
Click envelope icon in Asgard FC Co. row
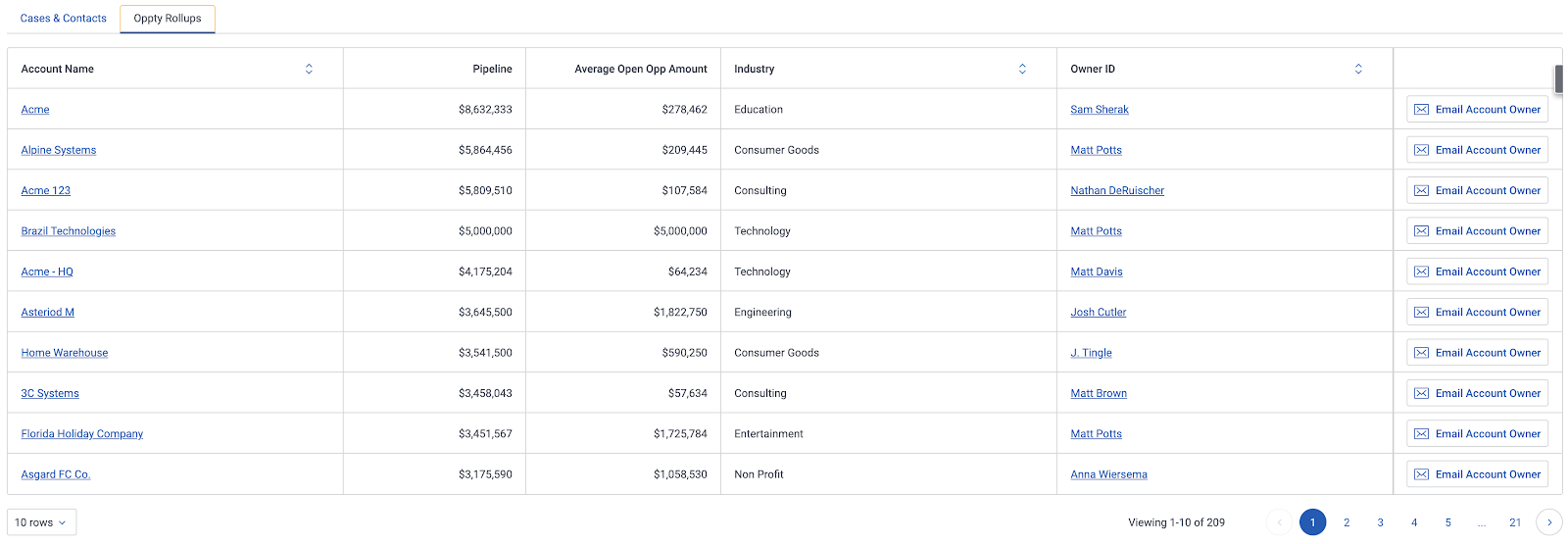pos(1421,474)
